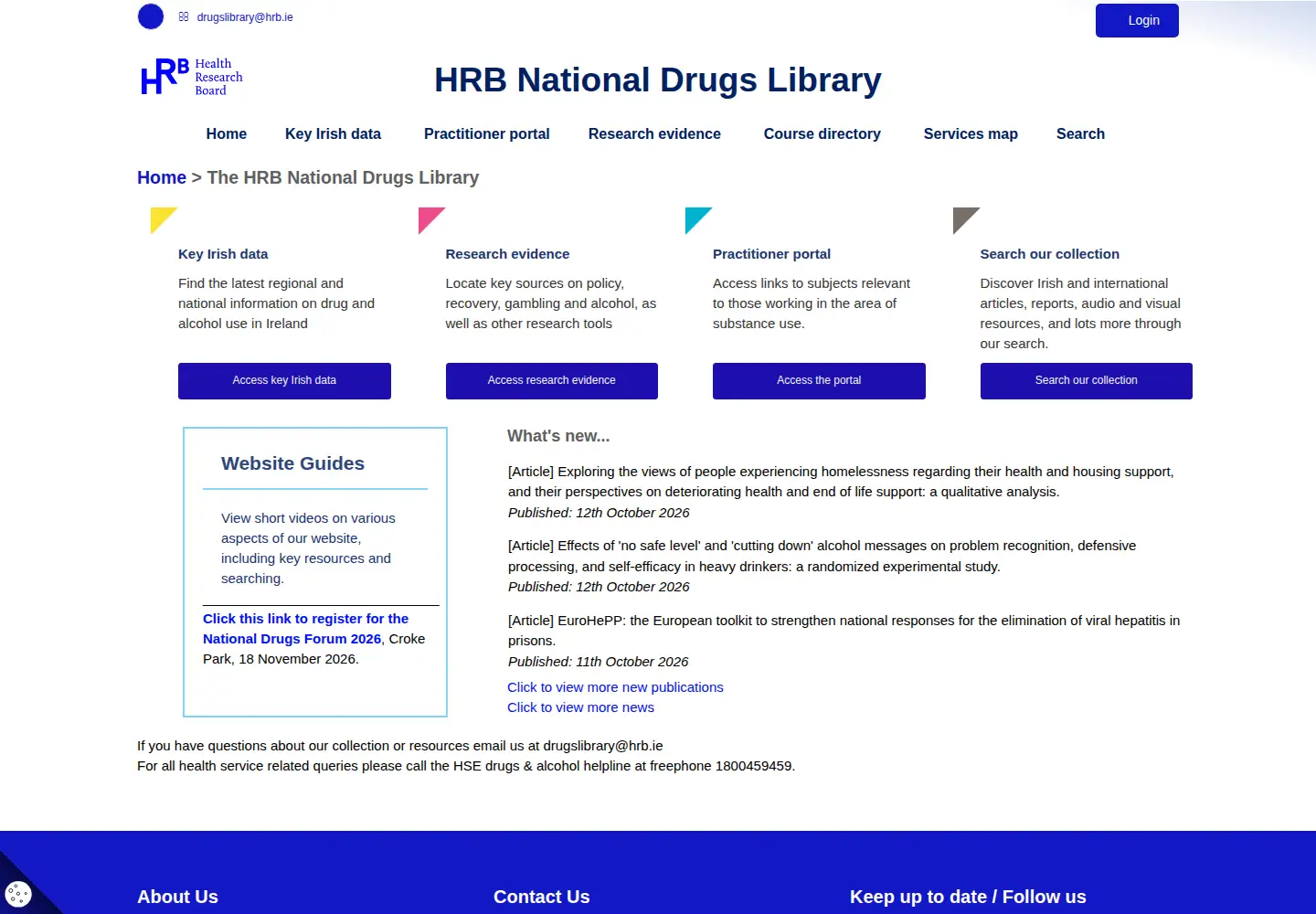Open the homelessness health and housing article
The image size is (1316, 914).
[841, 482]
